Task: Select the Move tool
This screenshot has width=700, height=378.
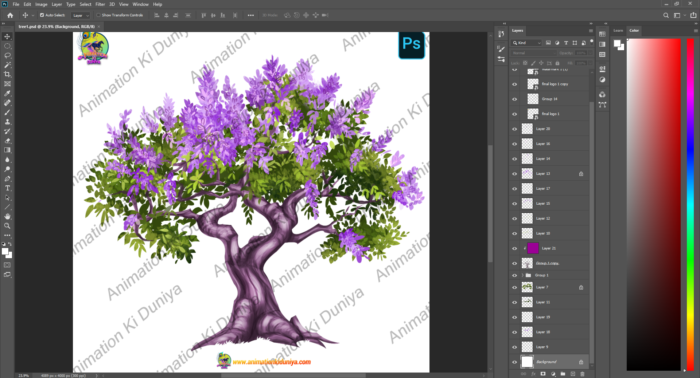Action: pos(7,37)
